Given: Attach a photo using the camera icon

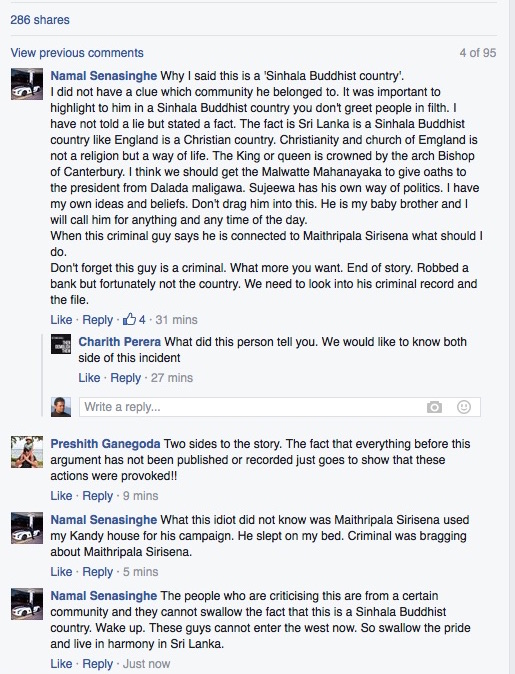Looking at the screenshot, I should 434,407.
